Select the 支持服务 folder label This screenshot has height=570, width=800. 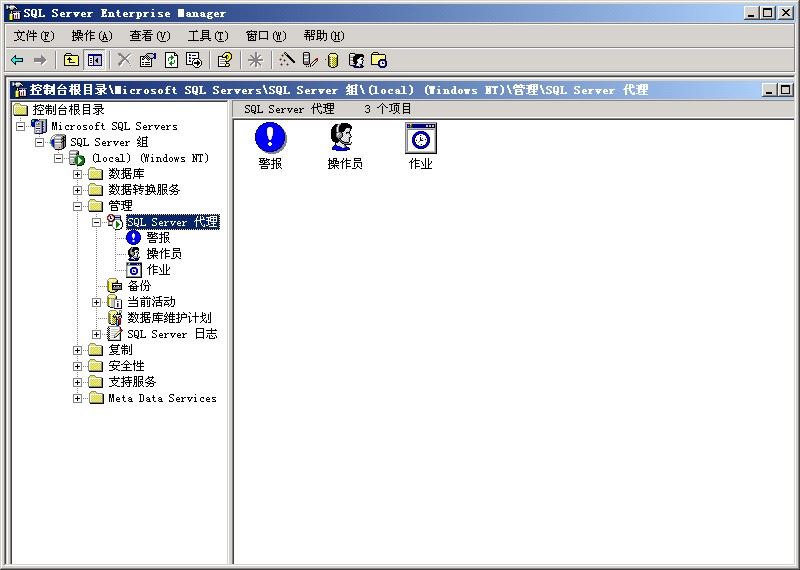[132, 382]
